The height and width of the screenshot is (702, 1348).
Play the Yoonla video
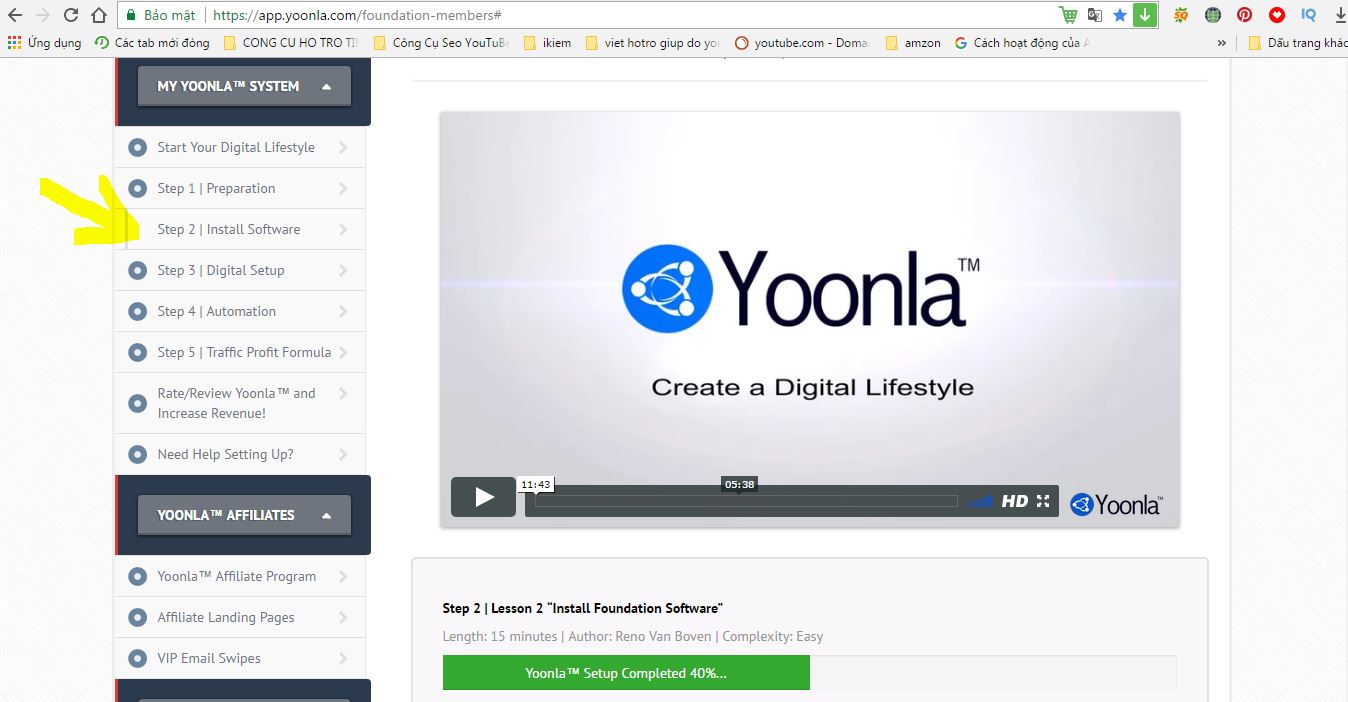(x=483, y=497)
